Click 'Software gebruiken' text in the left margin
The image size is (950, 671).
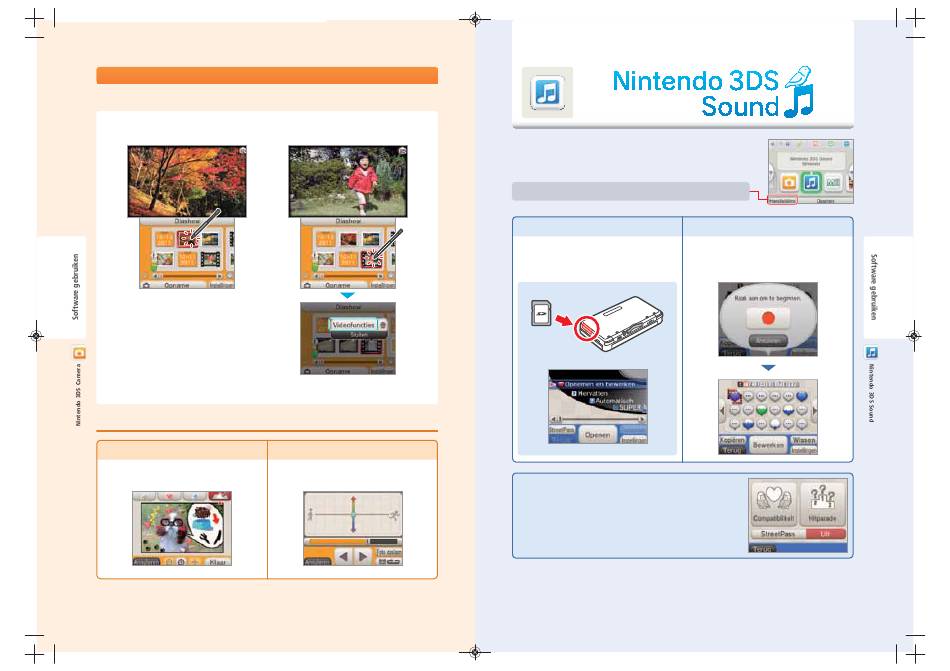coord(76,286)
